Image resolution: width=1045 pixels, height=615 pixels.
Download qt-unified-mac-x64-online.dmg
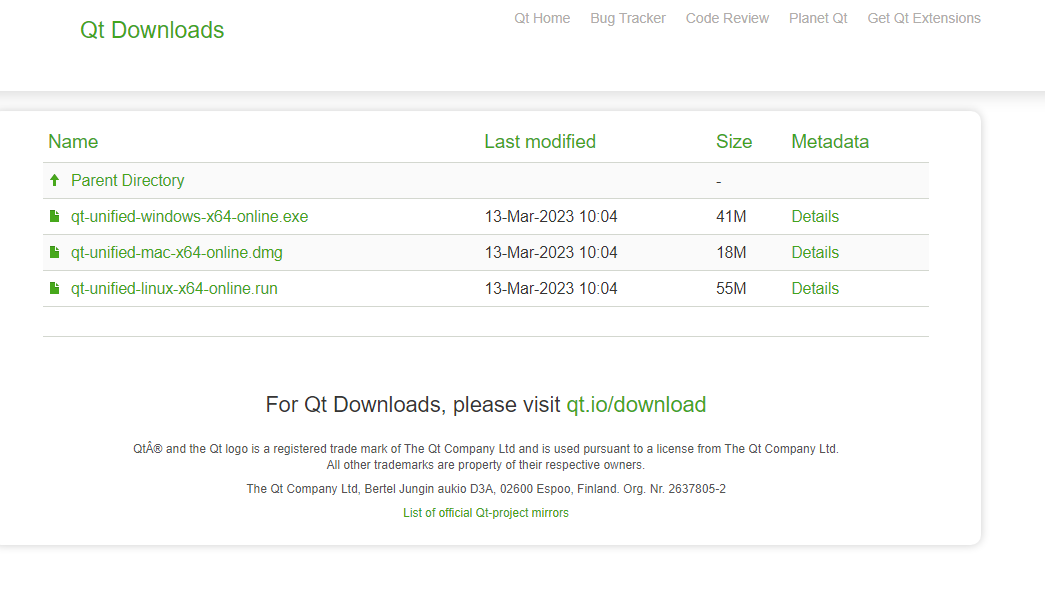[177, 253]
